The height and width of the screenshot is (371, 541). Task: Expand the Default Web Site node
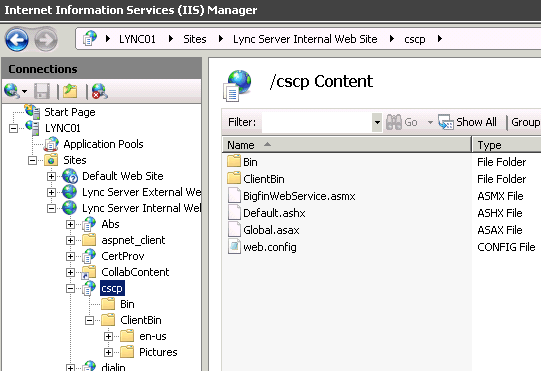click(x=51, y=176)
